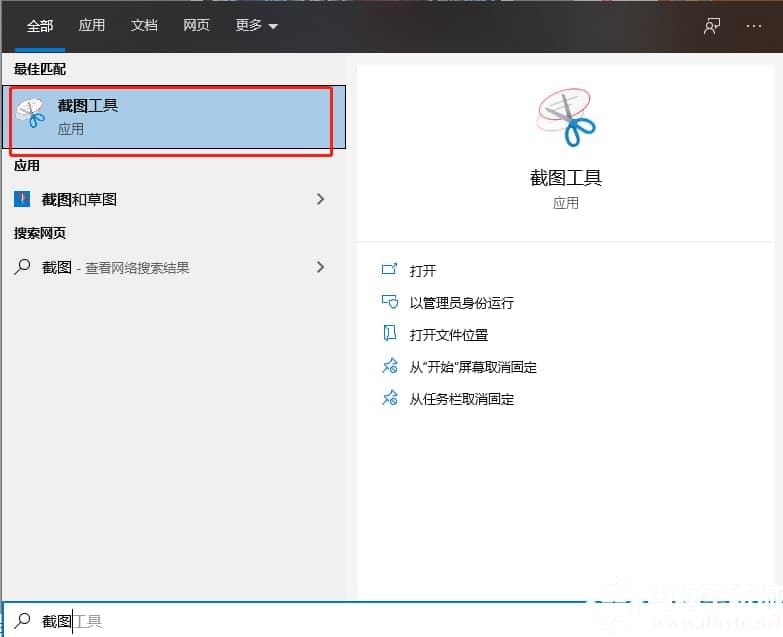Click the feedback person icon
783x637 pixels.
pos(712,26)
